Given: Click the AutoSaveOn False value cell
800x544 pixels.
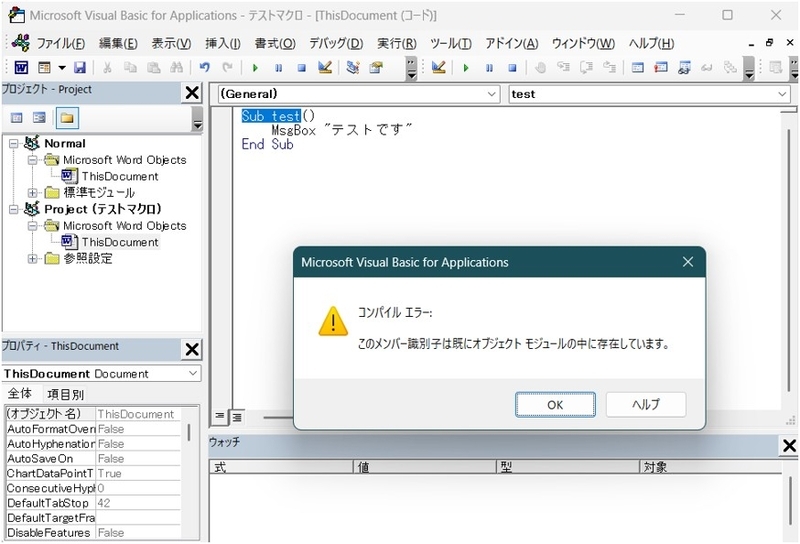Looking at the screenshot, I should [138, 459].
